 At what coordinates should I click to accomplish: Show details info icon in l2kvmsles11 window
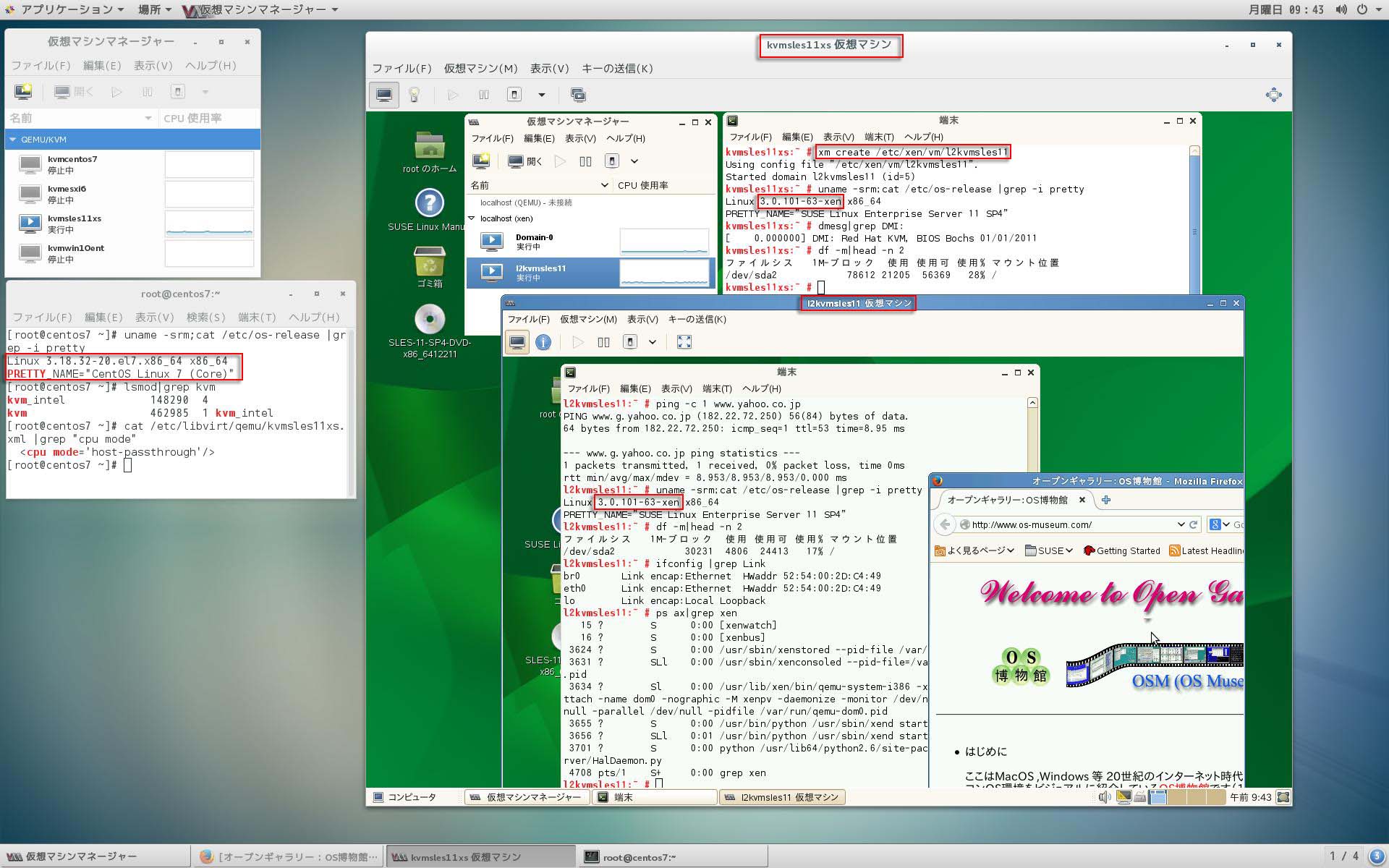coord(543,342)
